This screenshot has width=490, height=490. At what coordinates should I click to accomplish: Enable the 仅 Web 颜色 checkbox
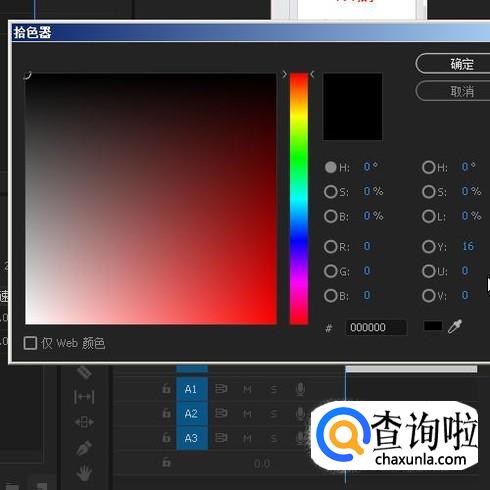(x=30, y=343)
